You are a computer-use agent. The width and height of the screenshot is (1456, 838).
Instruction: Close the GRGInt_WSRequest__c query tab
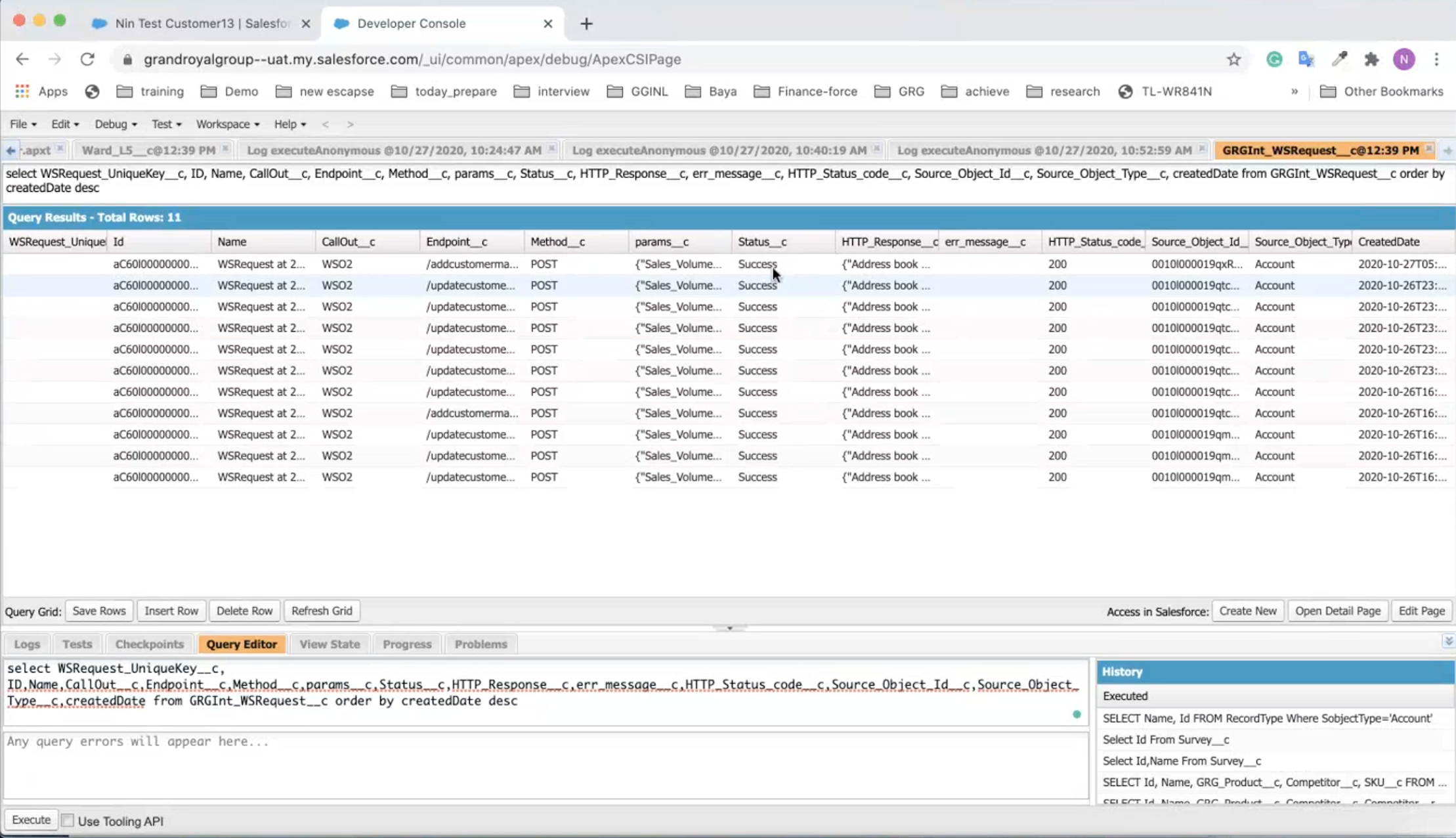[1428, 149]
